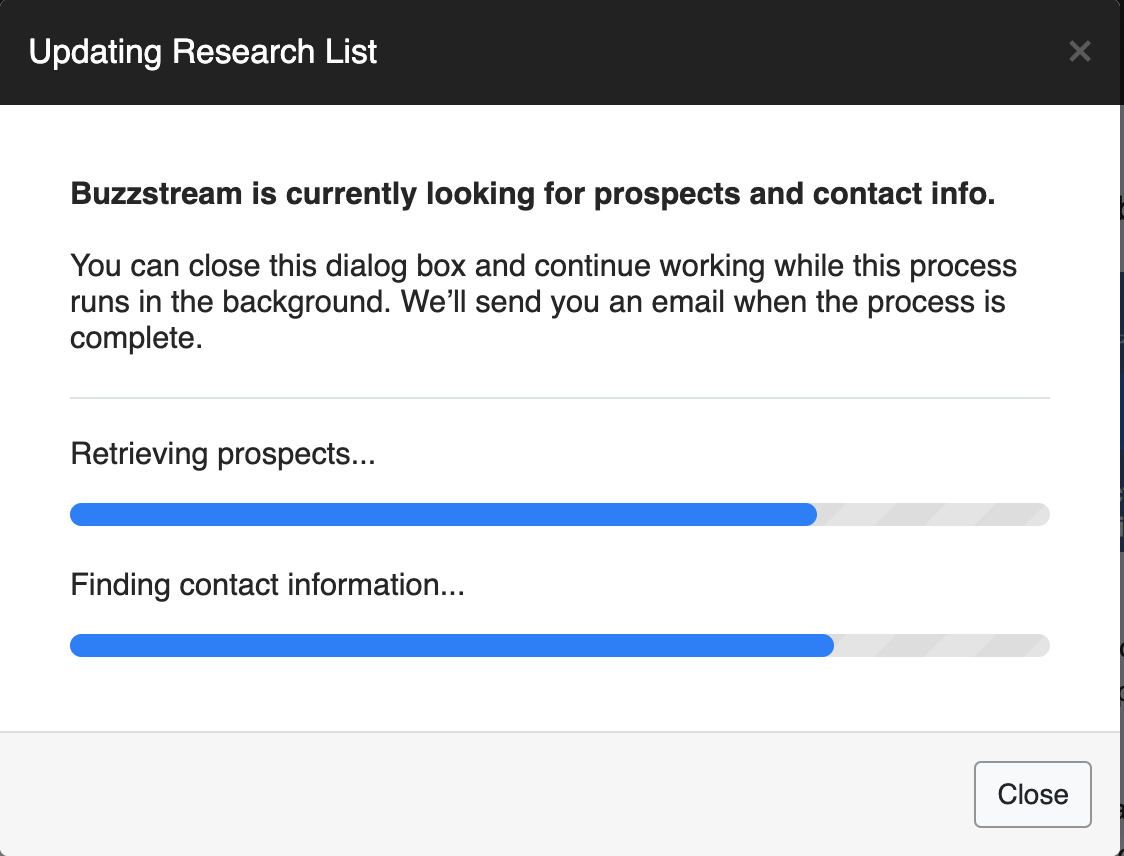This screenshot has width=1124, height=856.
Task: Click the "Retrieving prospects..." status label
Action: (x=222, y=455)
